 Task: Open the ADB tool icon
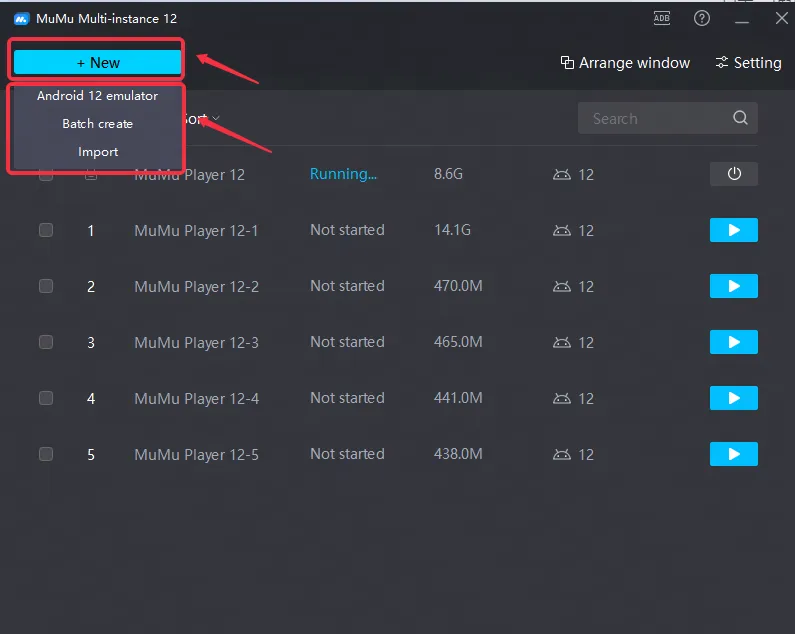(x=662, y=19)
